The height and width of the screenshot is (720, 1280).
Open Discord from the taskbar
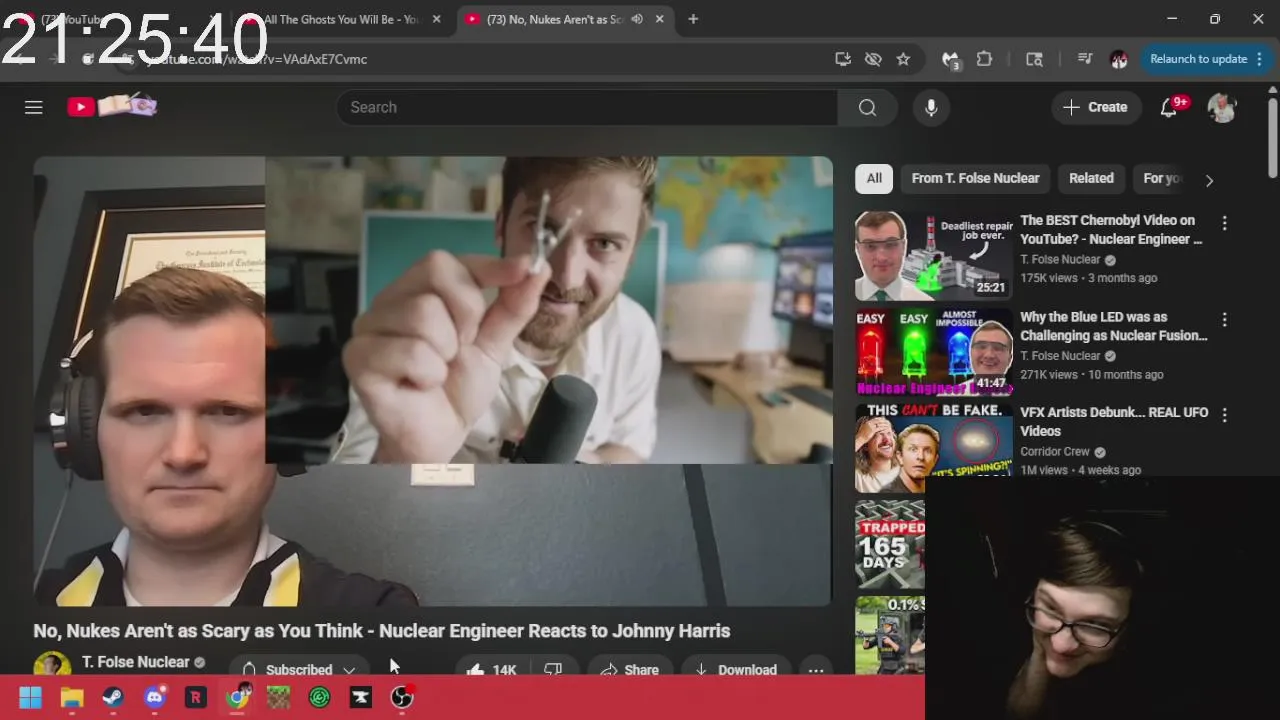(x=154, y=697)
